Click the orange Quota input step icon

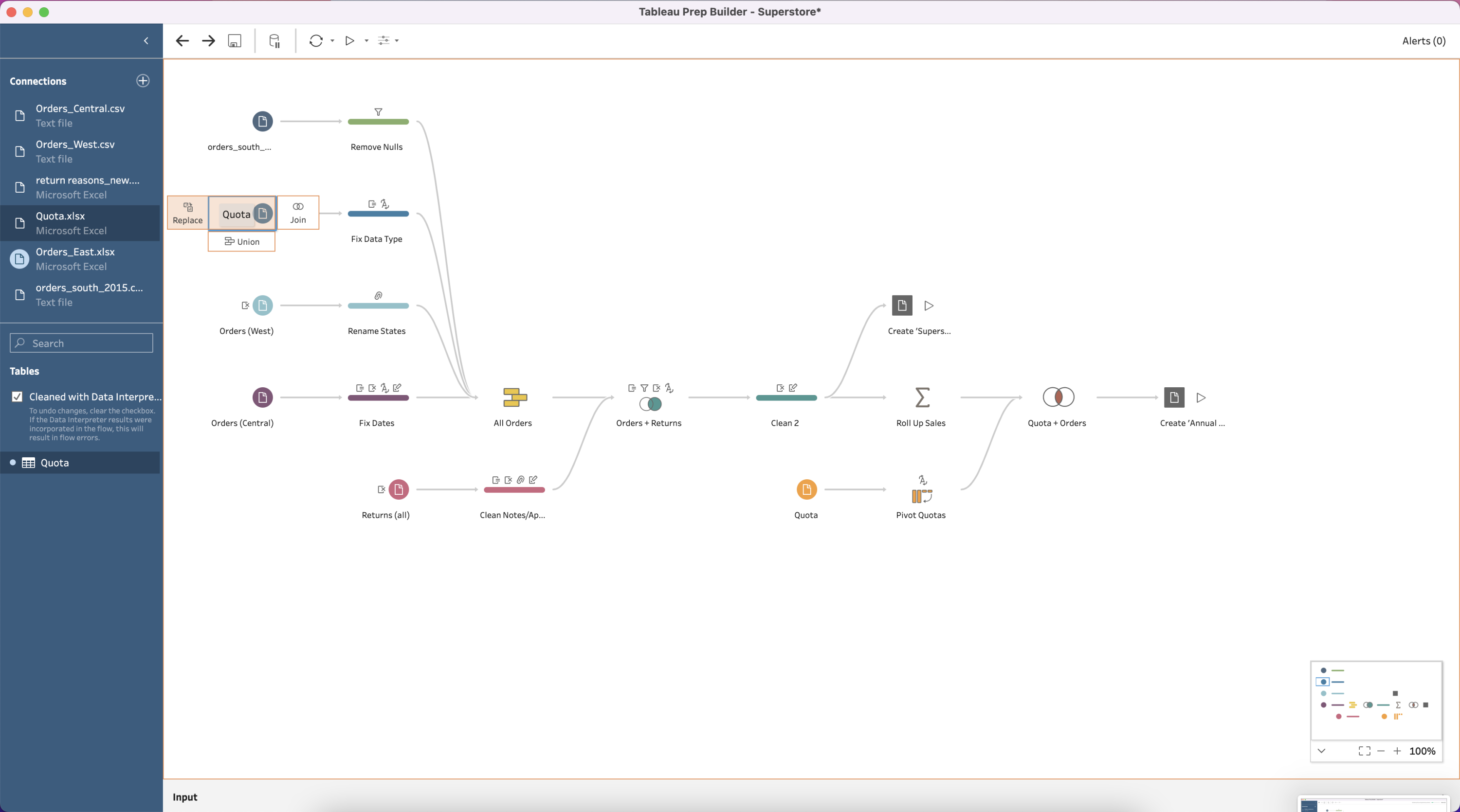pyautogui.click(x=806, y=489)
